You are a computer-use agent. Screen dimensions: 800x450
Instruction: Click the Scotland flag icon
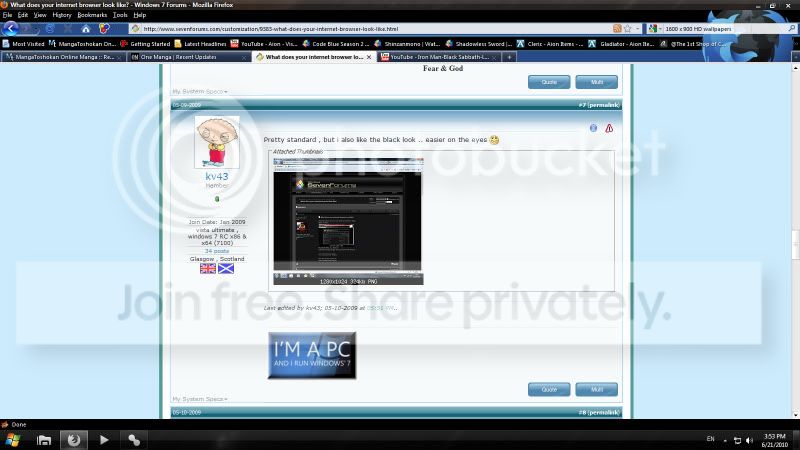point(226,268)
